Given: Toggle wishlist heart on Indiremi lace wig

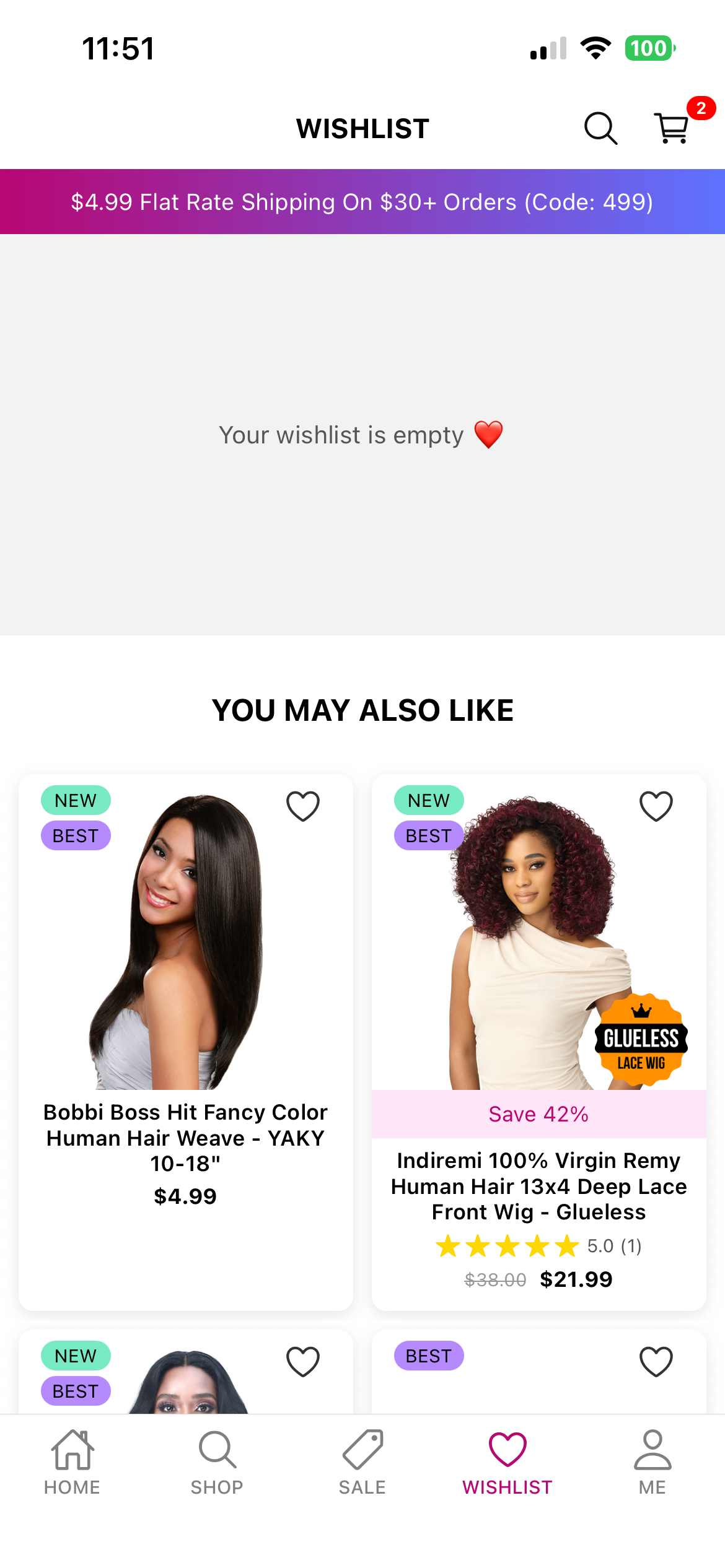Looking at the screenshot, I should (656, 806).
